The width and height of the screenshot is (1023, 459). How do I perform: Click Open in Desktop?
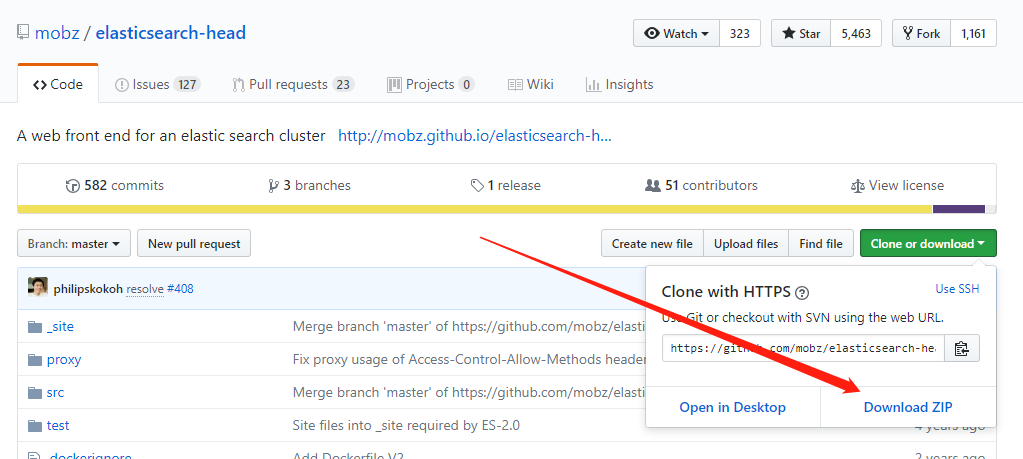[733, 407]
